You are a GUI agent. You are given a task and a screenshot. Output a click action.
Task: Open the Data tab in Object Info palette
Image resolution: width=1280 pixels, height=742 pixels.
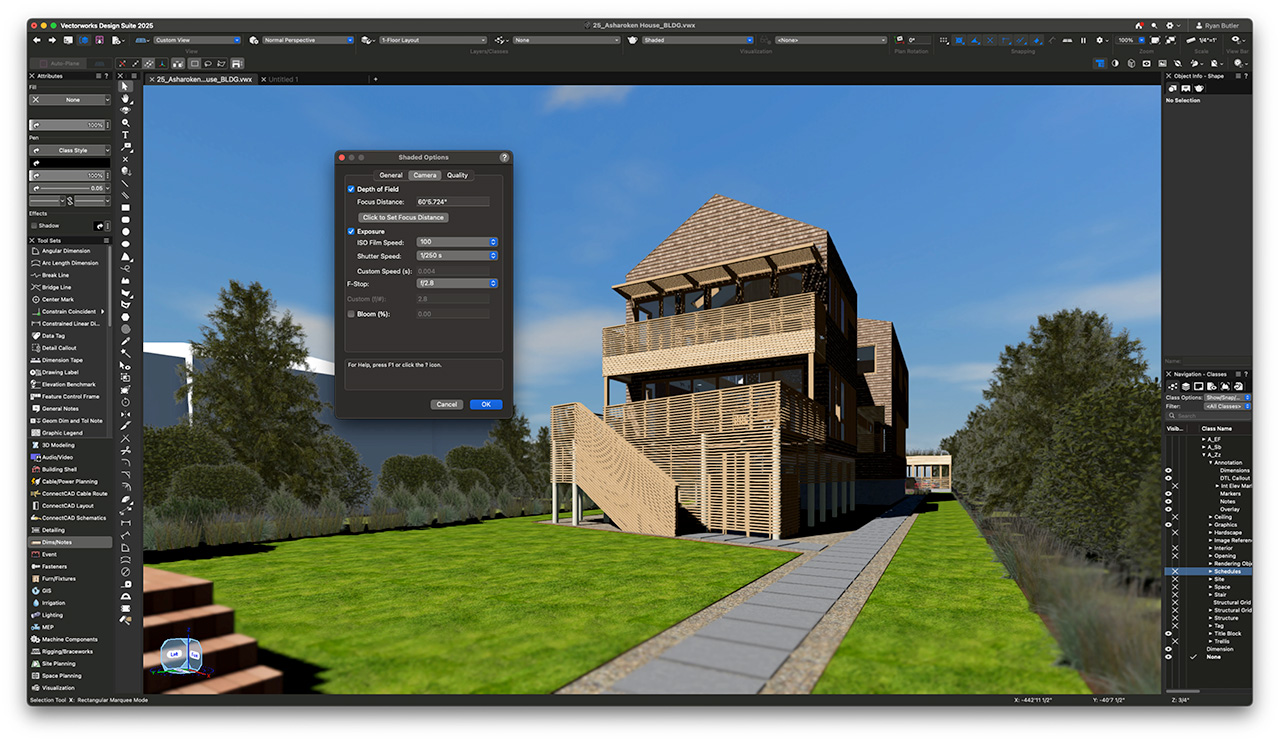coord(1186,88)
